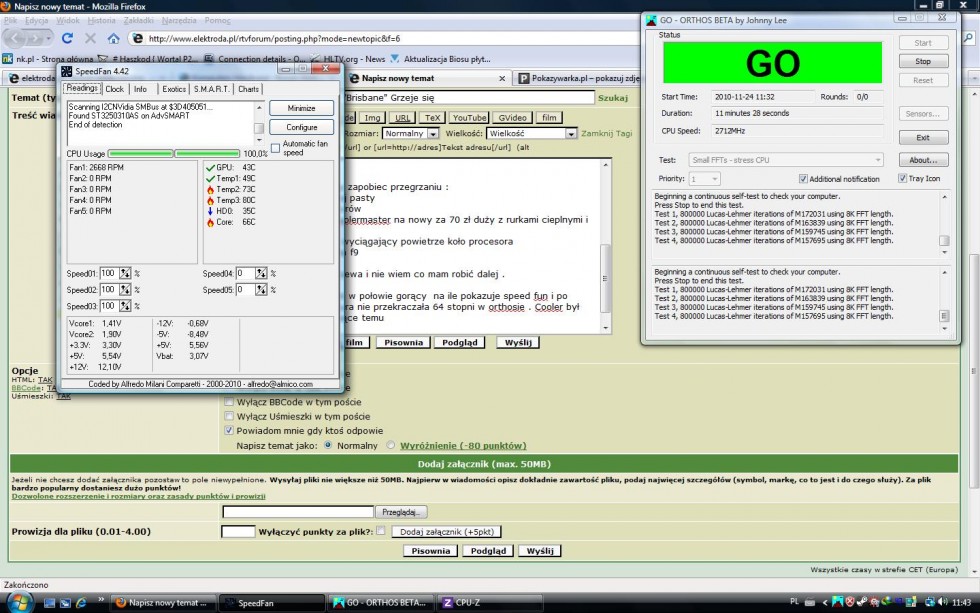Click the Temp3 flame icon in SpeedFan
This screenshot has width=980, height=613.
210,200
